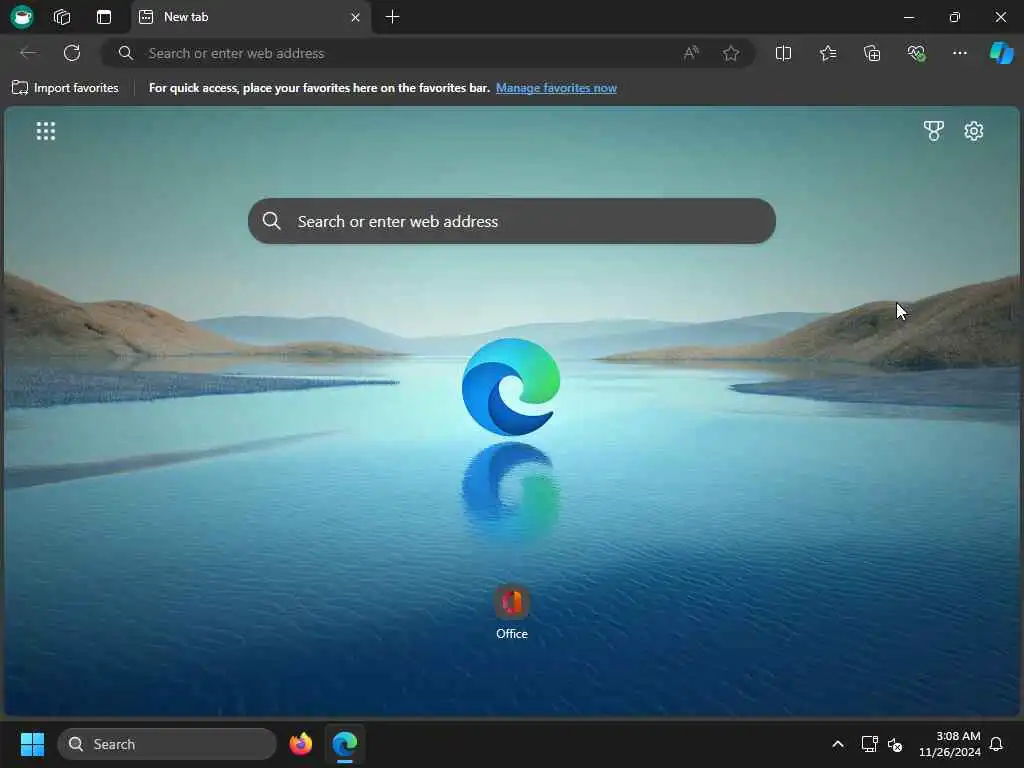
Task: Click the magnifier in central search box
Action: tap(272, 221)
